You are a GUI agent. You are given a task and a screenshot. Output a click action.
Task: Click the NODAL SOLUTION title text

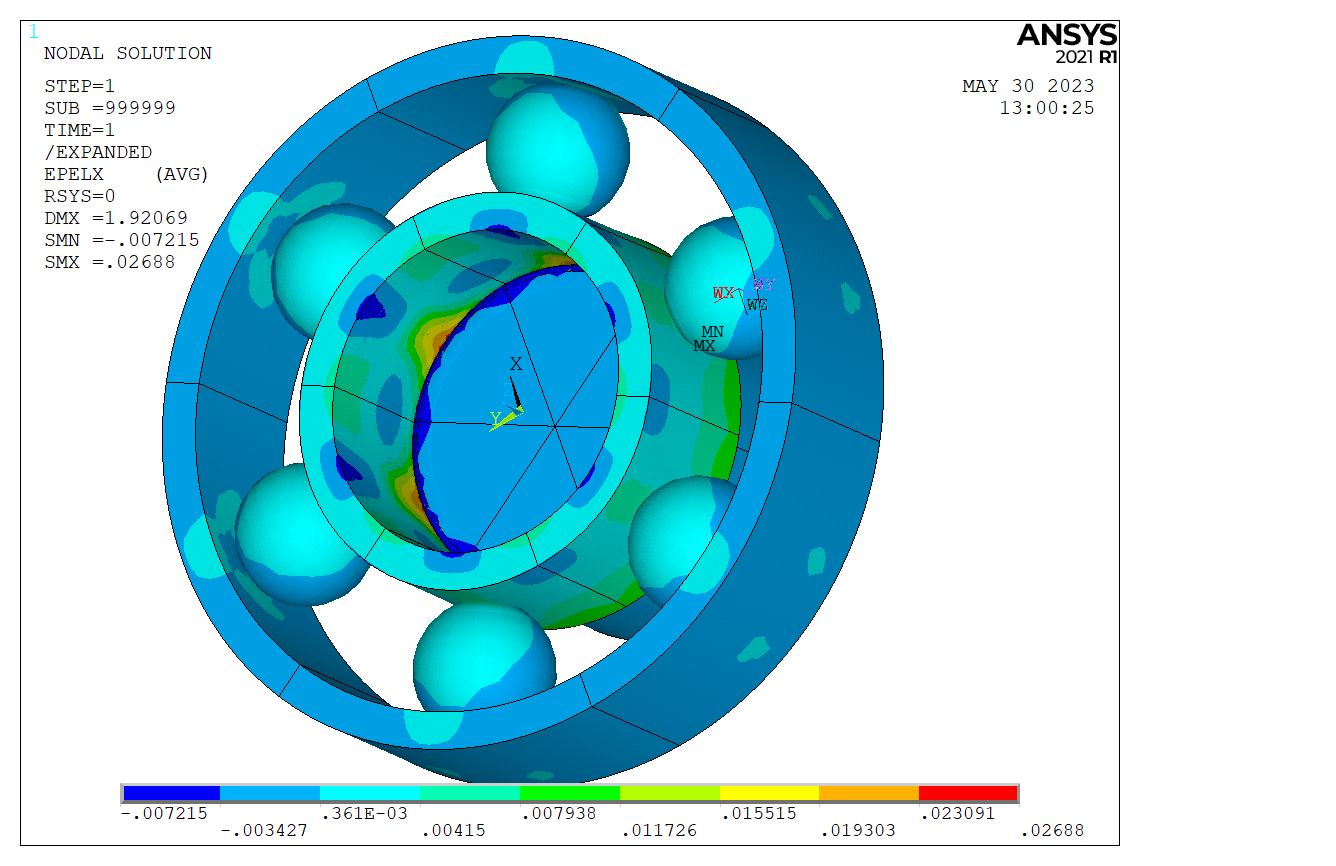[128, 54]
